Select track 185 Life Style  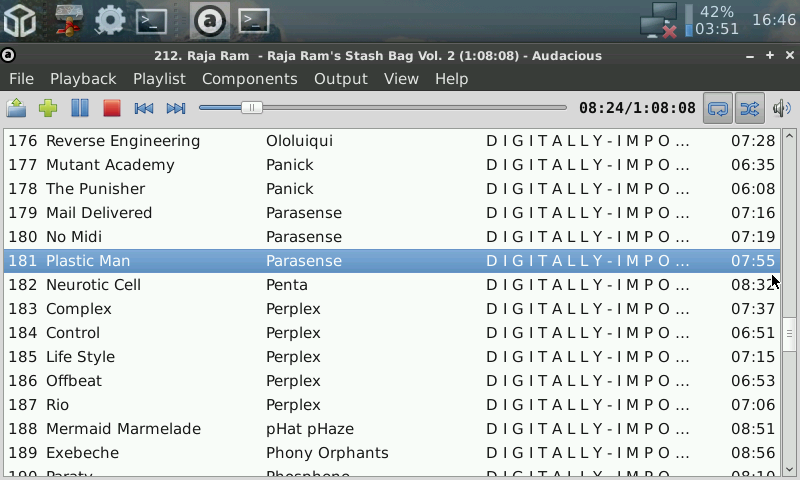pyautogui.click(x=392, y=357)
